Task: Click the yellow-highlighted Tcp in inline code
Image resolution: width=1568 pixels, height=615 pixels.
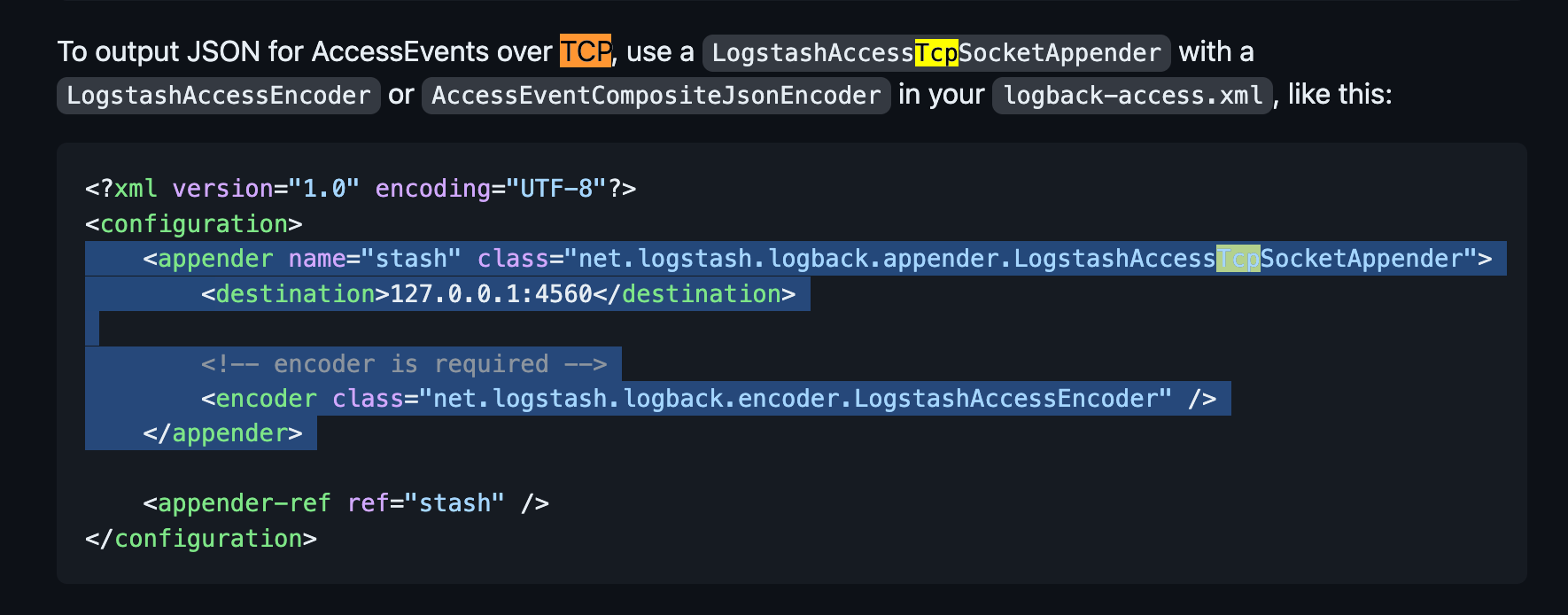Action: (936, 53)
